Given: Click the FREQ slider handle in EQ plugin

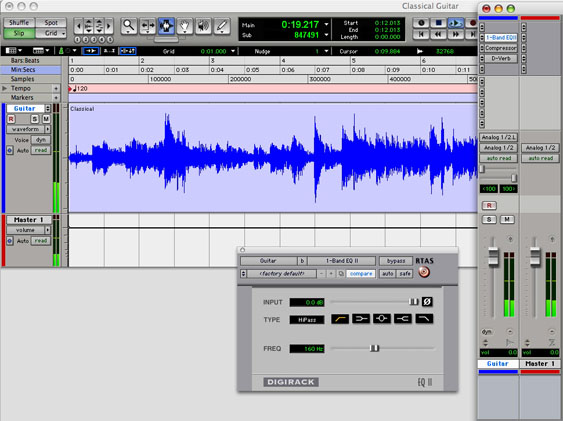Looking at the screenshot, I should 374,348.
